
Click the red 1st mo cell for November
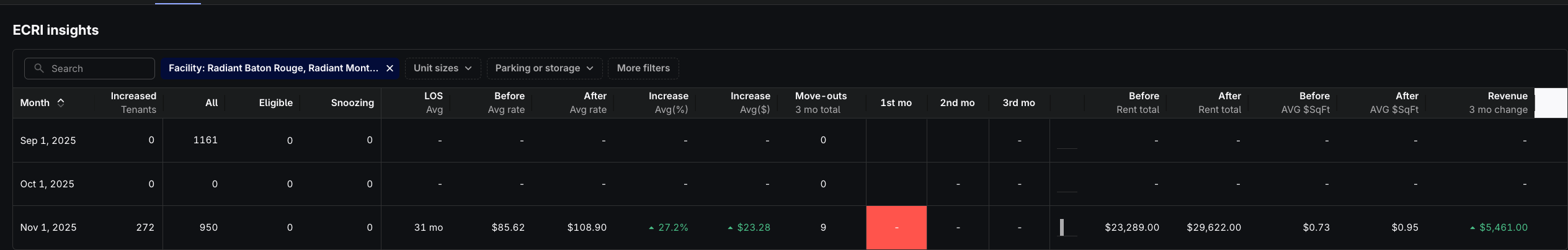896,228
